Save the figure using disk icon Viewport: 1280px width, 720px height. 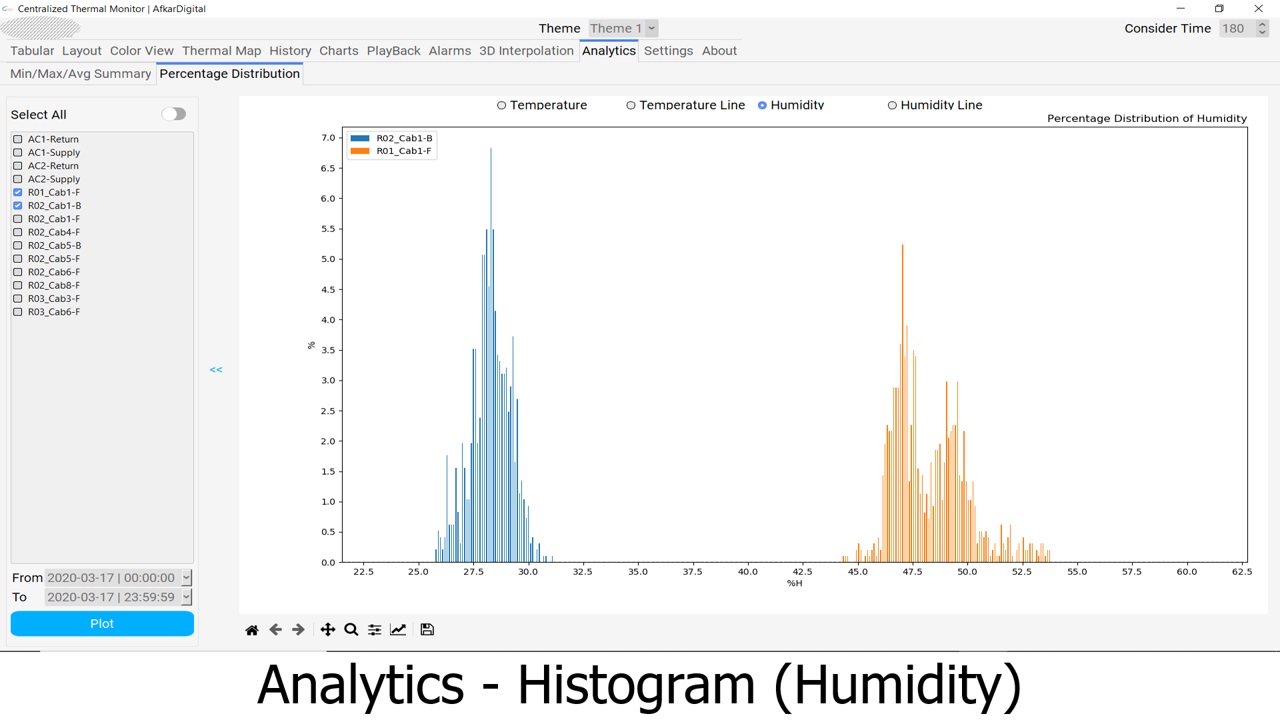pos(427,630)
